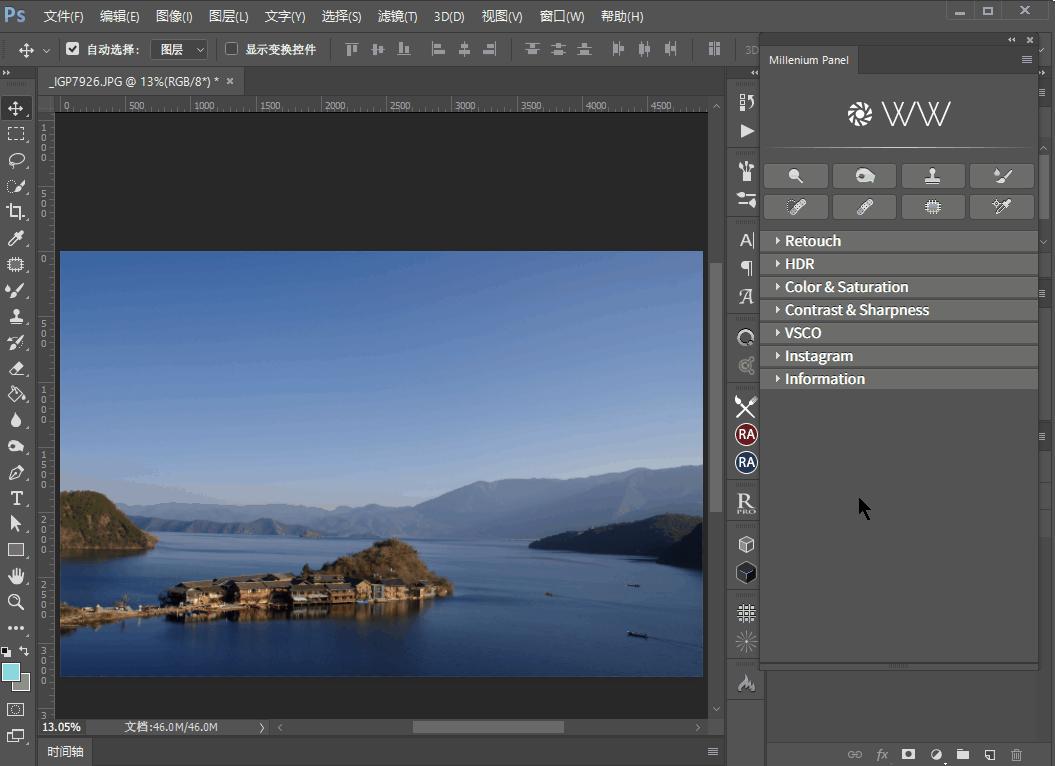Click the horizontal scrollbar below the canvas
The image size is (1055, 766).
[490, 727]
